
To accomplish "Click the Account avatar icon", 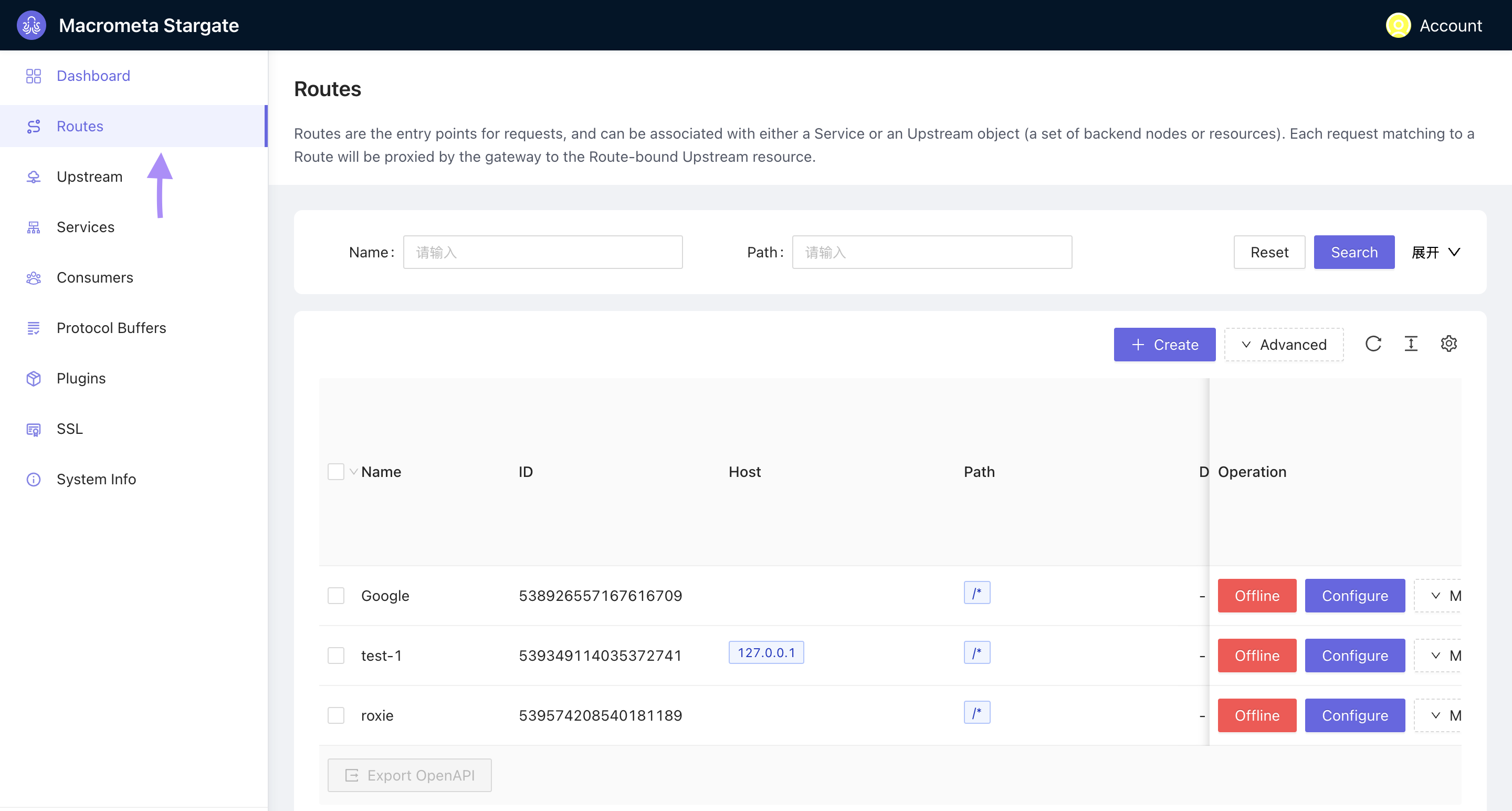I will (1398, 25).
